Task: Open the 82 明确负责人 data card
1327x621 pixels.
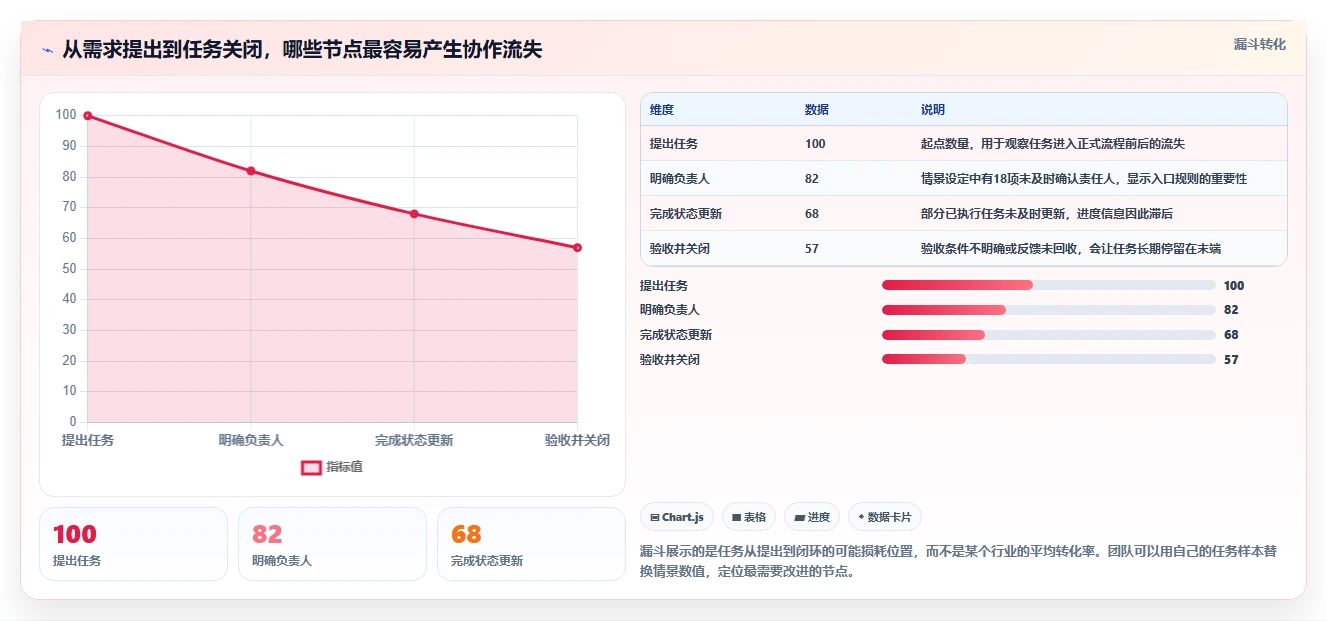Action: click(x=332, y=544)
